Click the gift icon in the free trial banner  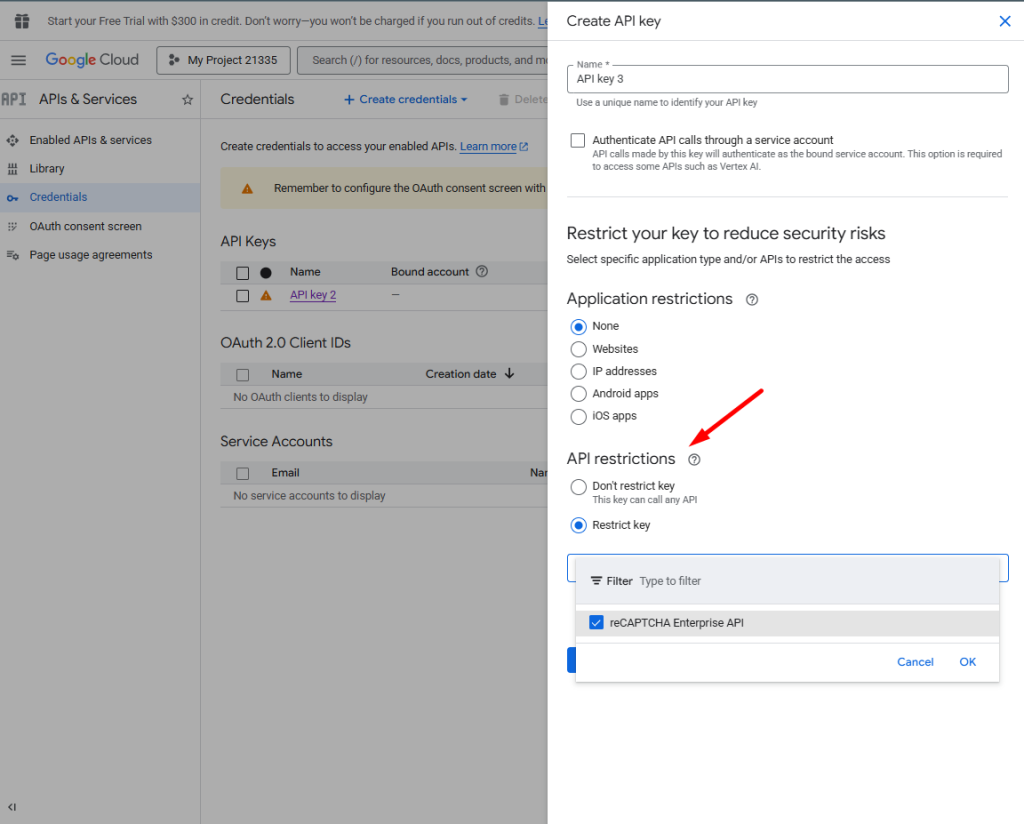[22, 21]
